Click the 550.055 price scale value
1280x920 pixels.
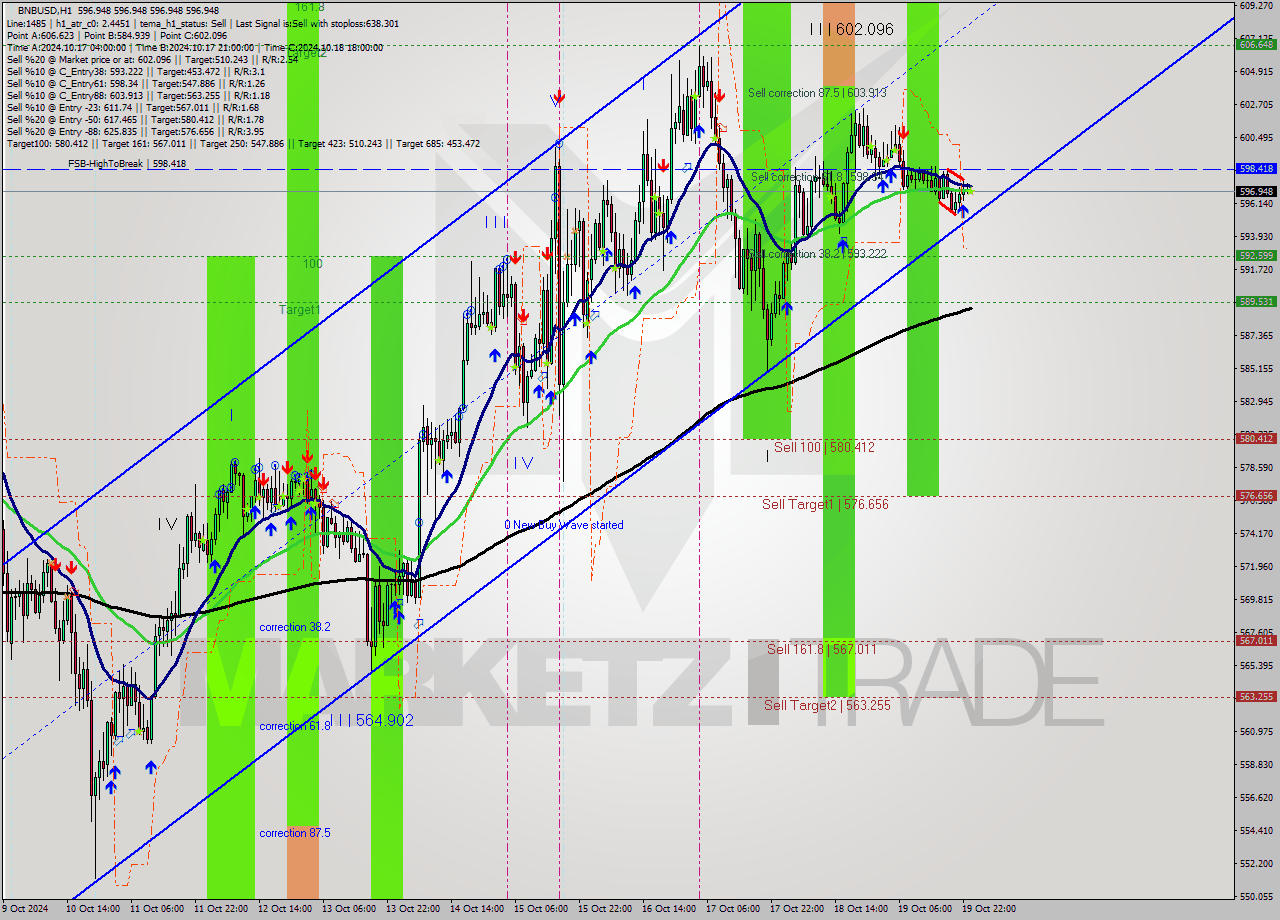[x=1256, y=896]
